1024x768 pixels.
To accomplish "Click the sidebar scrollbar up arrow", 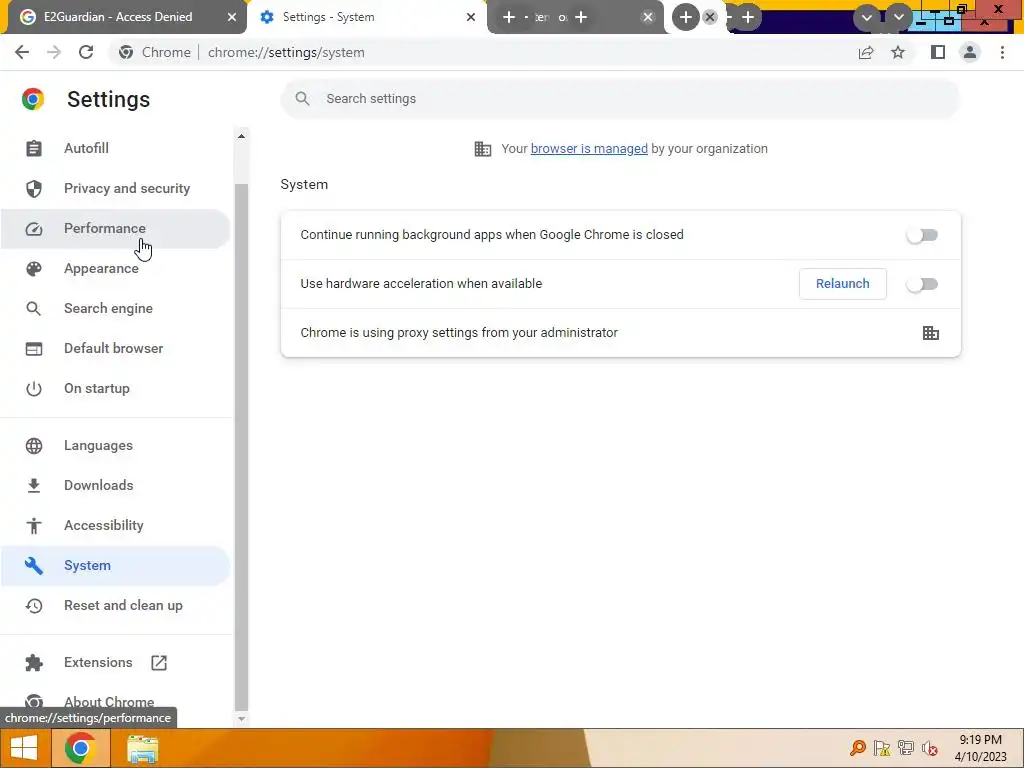I will 241,136.
